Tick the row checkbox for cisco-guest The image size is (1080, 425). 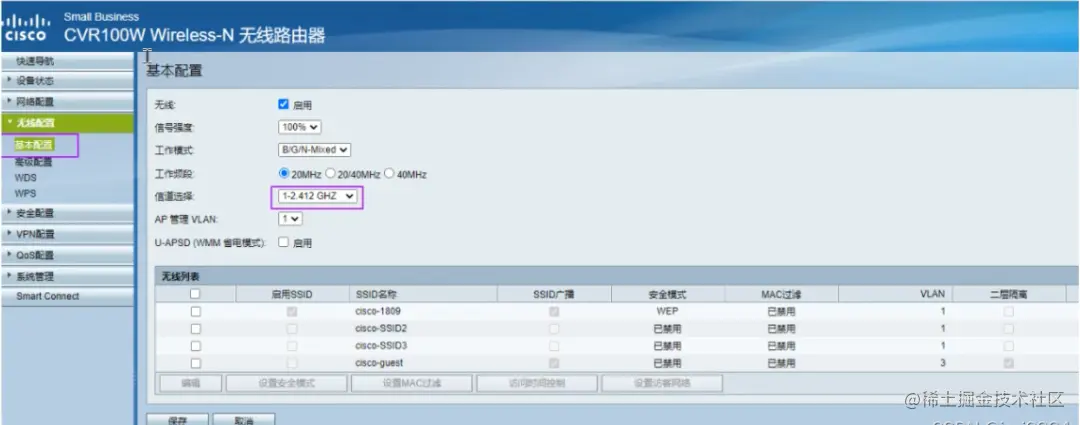coord(196,363)
